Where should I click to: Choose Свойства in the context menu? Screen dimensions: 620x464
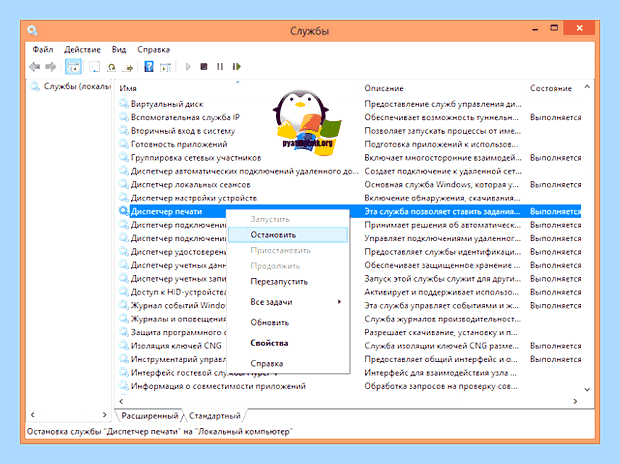[x=288, y=343]
